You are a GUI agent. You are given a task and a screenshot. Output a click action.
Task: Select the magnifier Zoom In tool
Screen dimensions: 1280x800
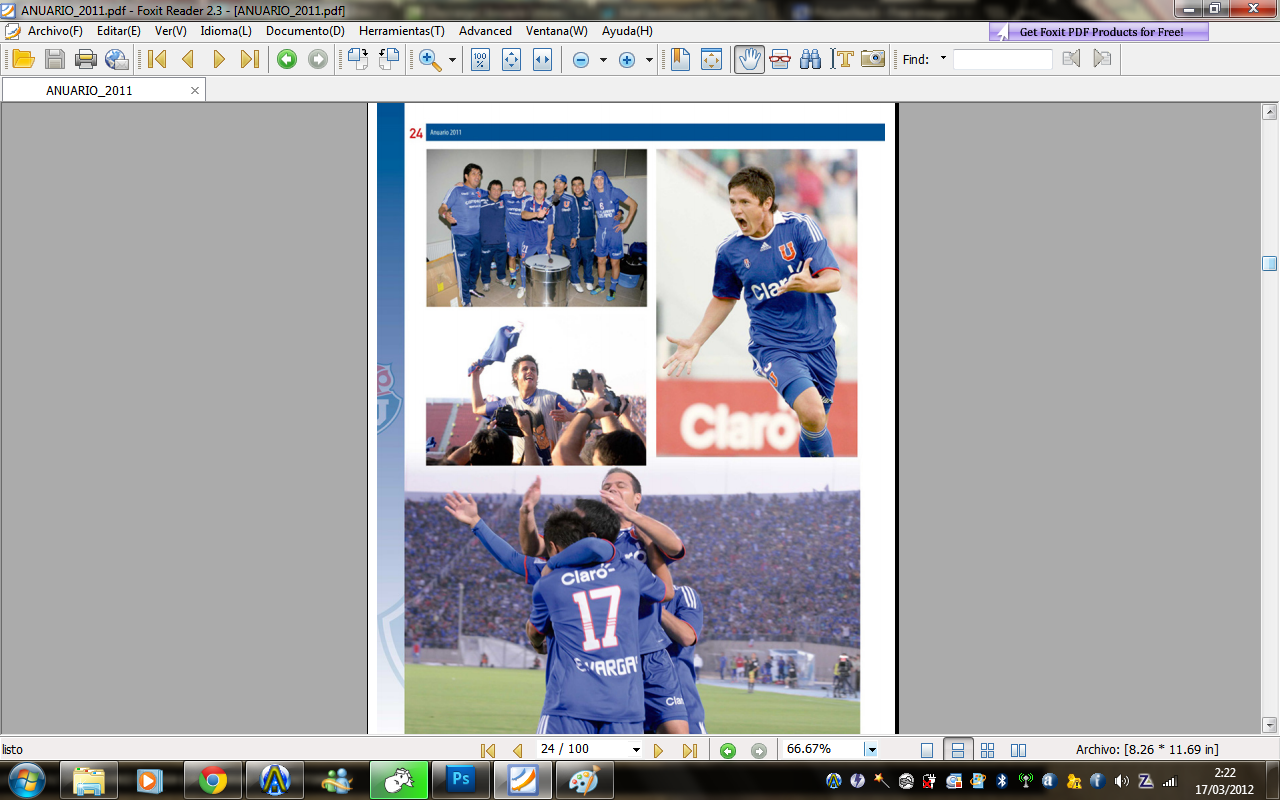click(x=430, y=59)
